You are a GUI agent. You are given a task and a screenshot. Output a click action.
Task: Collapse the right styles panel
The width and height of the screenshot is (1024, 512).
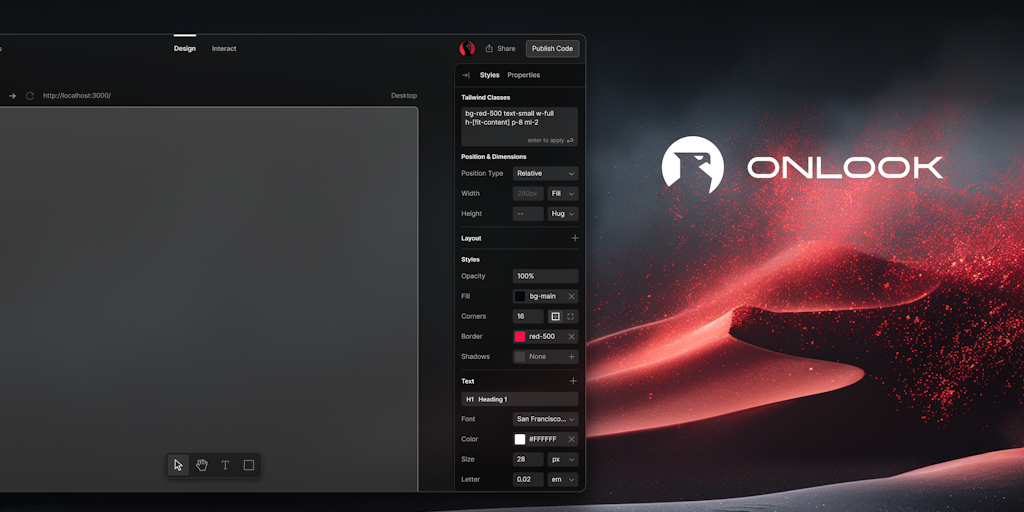coord(466,75)
